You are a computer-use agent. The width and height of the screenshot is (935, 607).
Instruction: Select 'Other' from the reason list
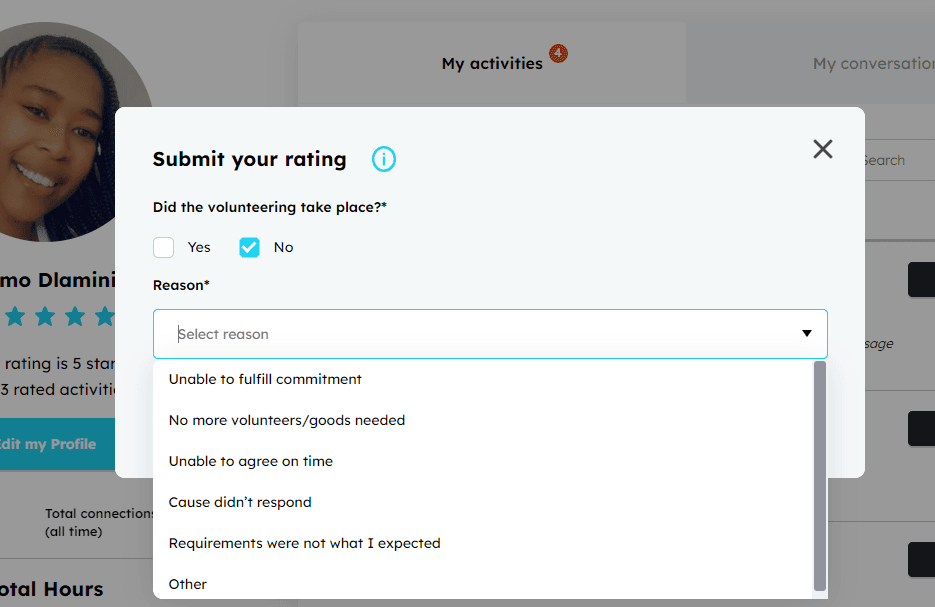188,584
